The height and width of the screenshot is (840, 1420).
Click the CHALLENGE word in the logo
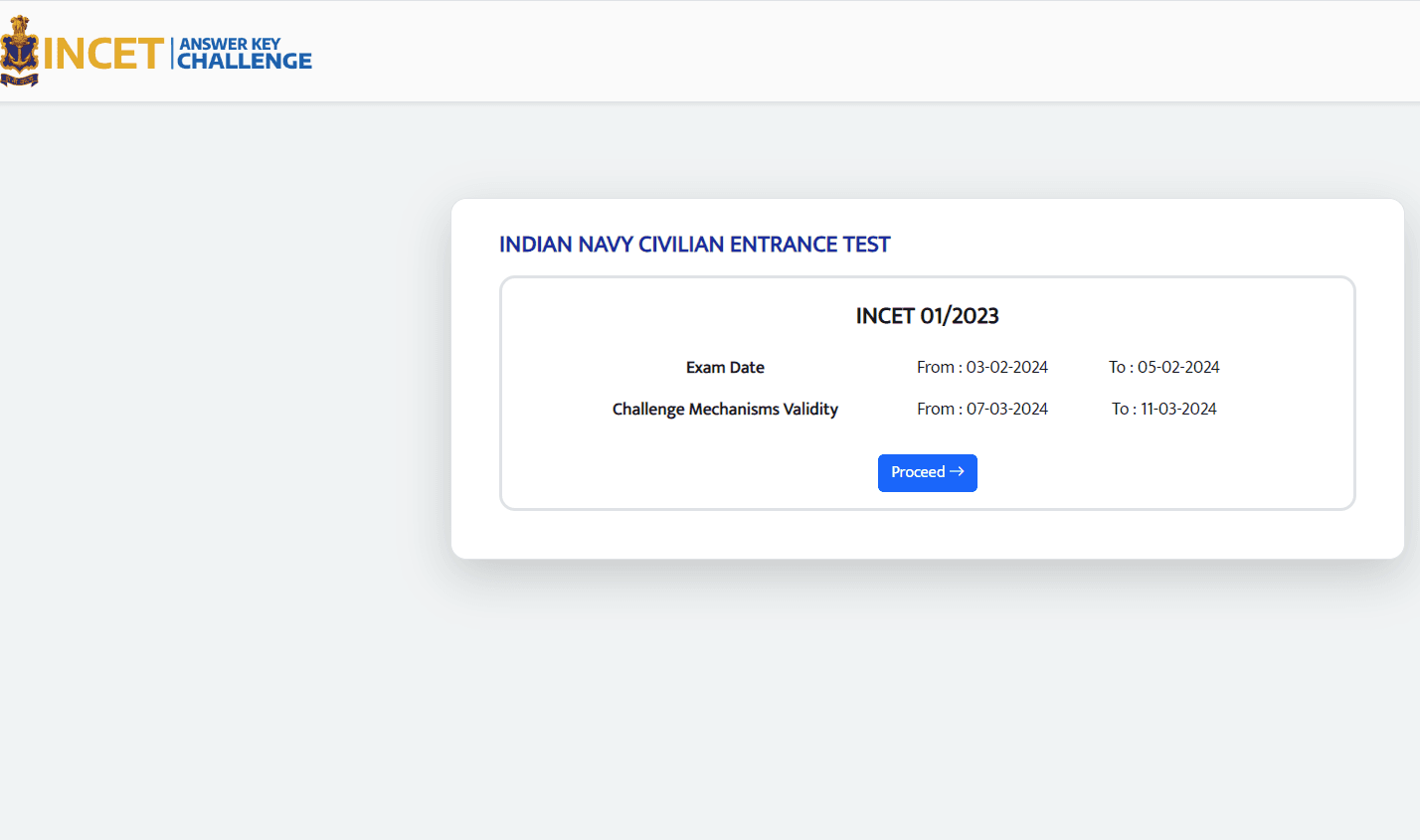pos(245,62)
